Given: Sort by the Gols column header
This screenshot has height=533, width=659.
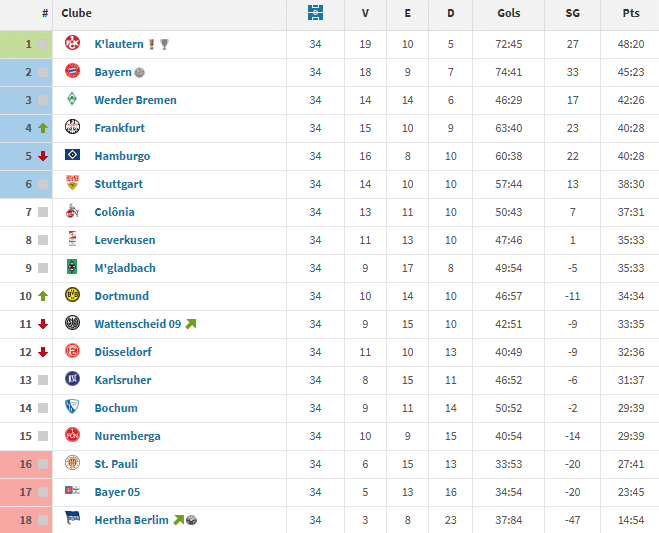Looking at the screenshot, I should 508,14.
